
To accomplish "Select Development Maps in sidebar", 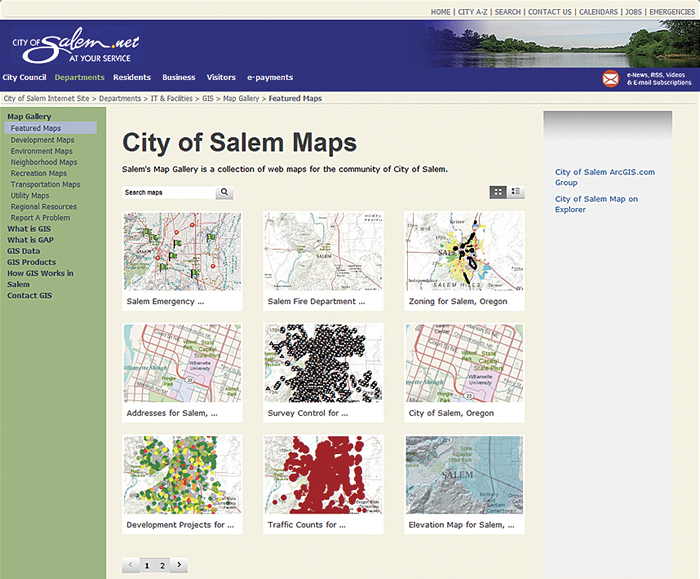I will (x=42, y=140).
